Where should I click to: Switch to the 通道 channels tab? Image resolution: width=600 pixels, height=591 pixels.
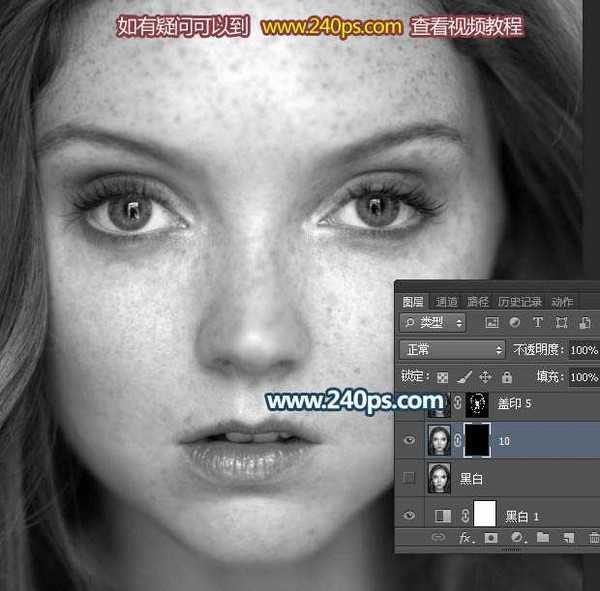coord(447,301)
